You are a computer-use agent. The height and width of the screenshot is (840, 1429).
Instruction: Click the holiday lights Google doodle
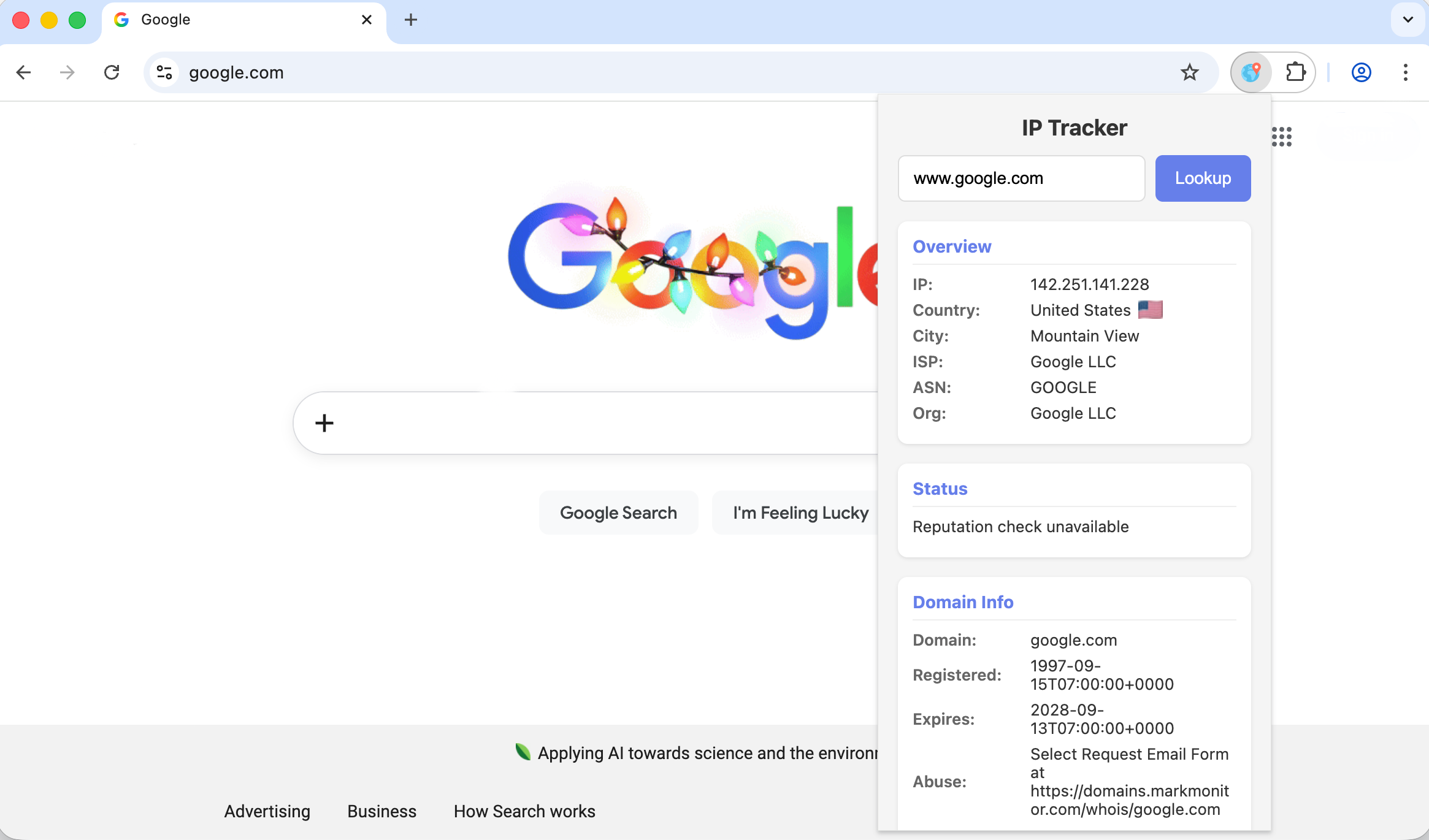pyautogui.click(x=693, y=264)
